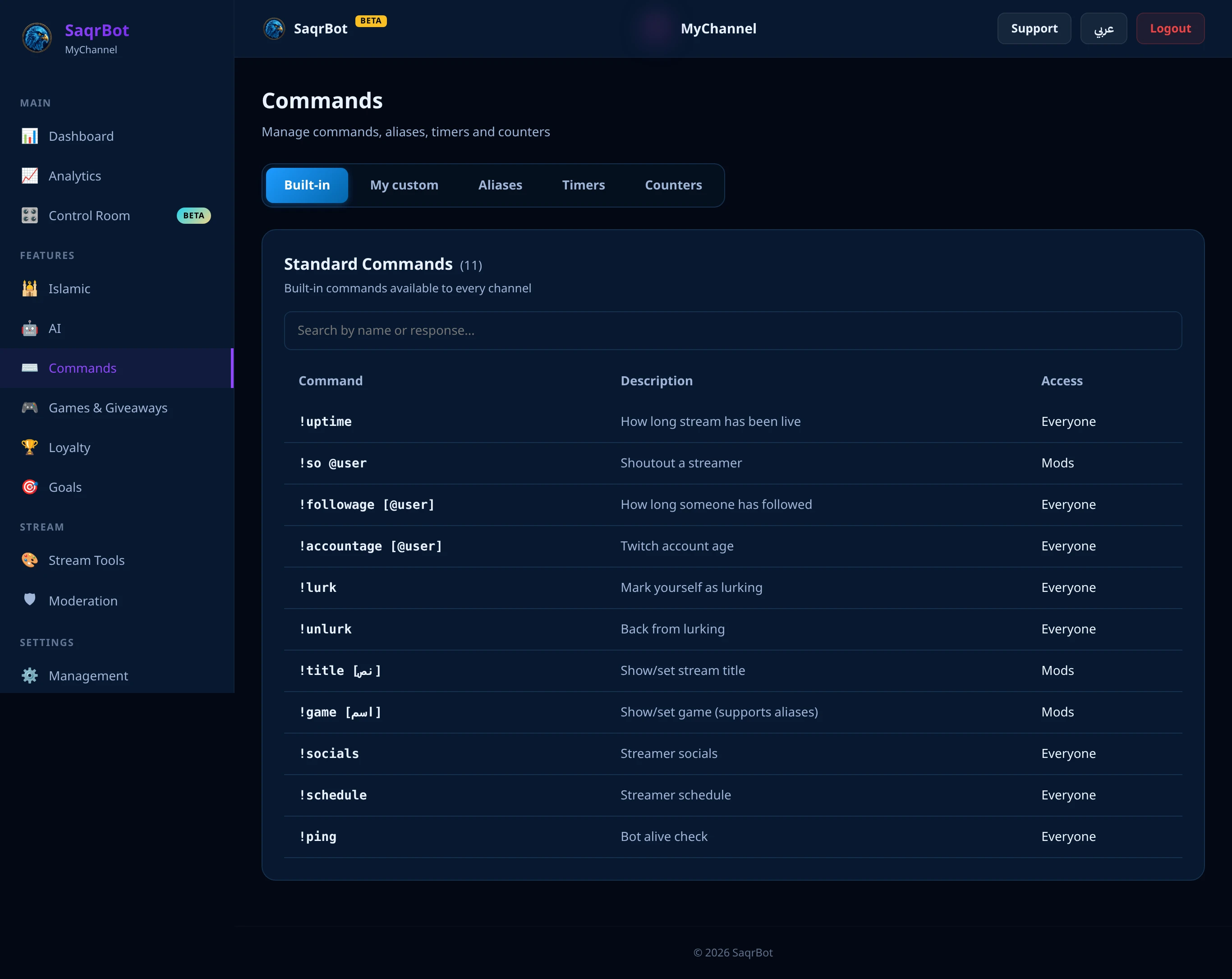The height and width of the screenshot is (979, 1232).
Task: Select Games & Giveaways in sidebar
Action: coord(117,408)
